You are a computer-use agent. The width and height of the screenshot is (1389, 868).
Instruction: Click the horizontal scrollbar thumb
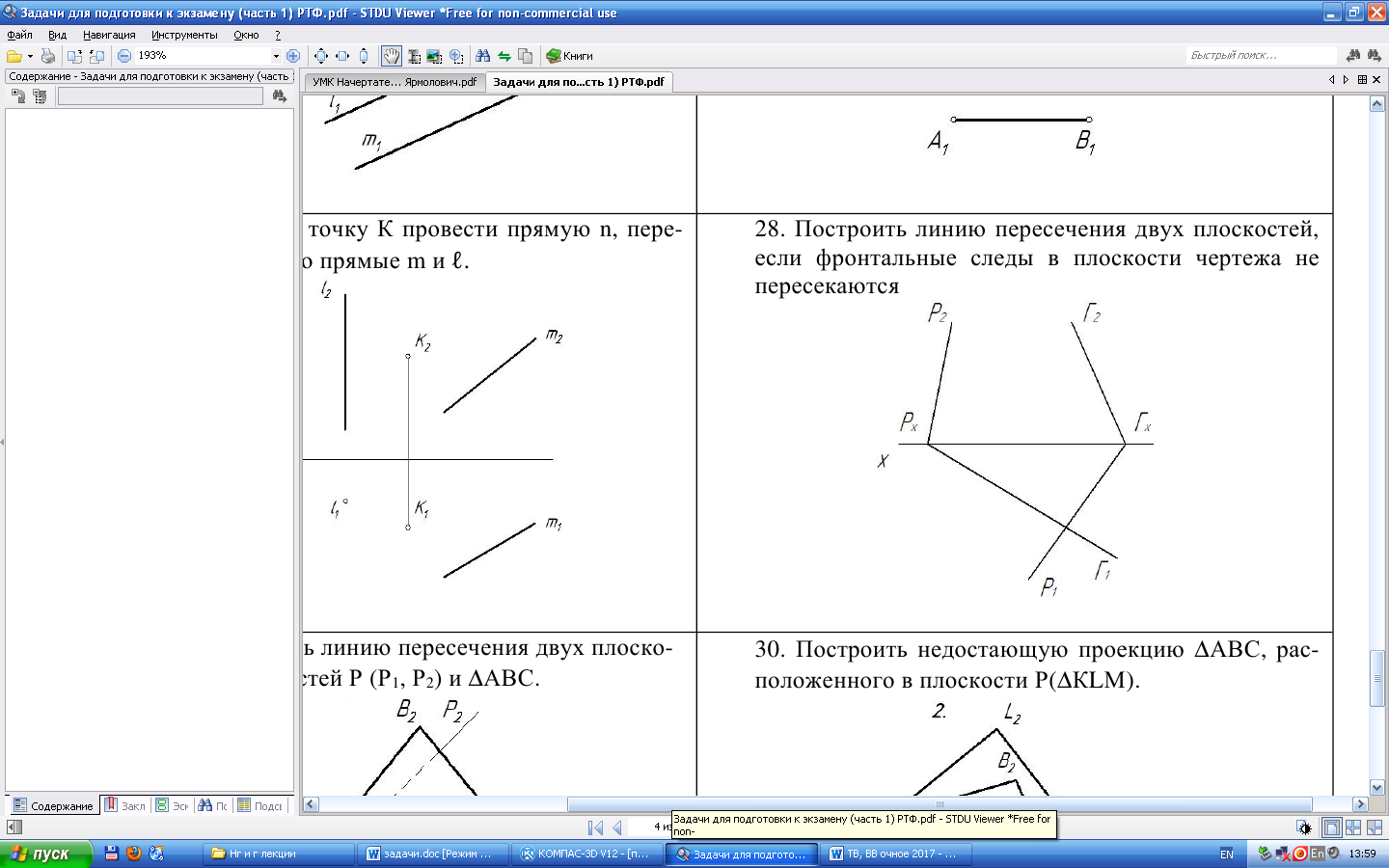pos(939,804)
